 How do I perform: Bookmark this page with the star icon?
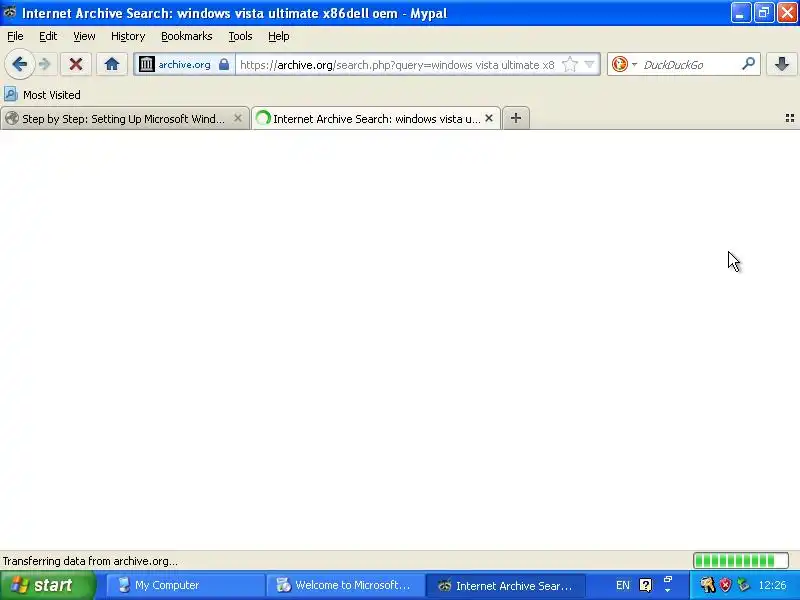tap(569, 64)
